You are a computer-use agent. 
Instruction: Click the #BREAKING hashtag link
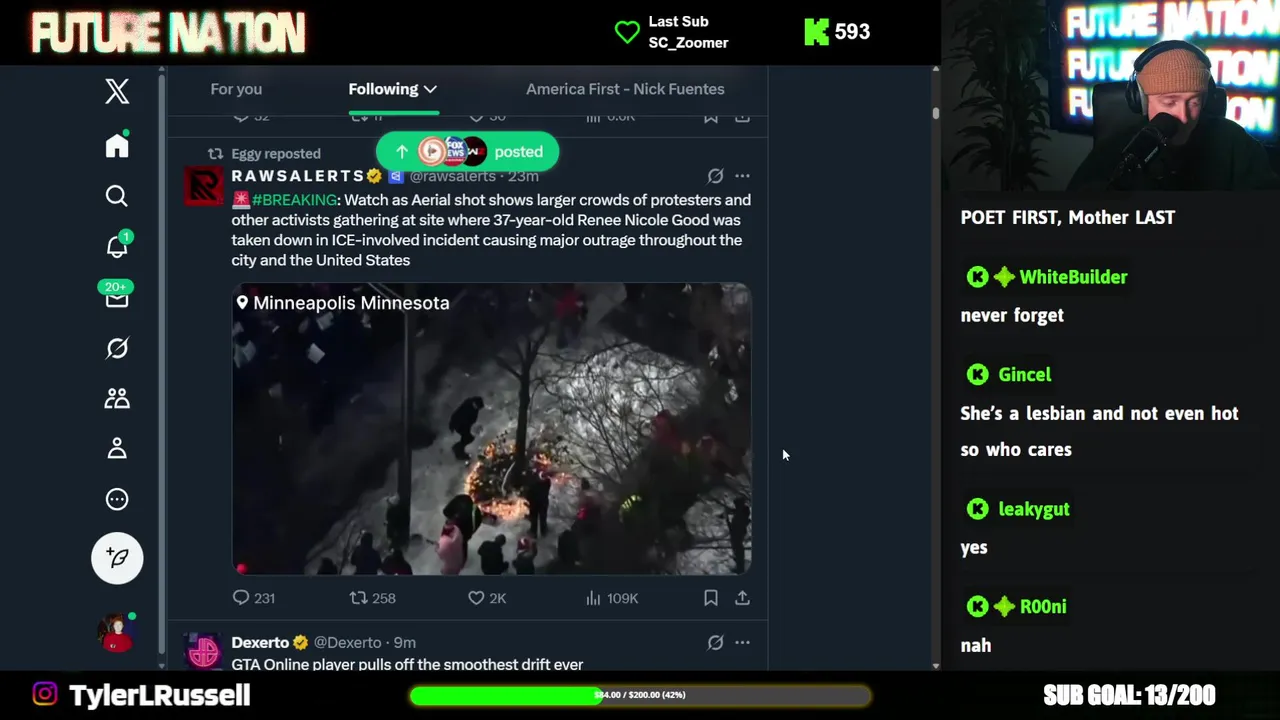pos(295,200)
